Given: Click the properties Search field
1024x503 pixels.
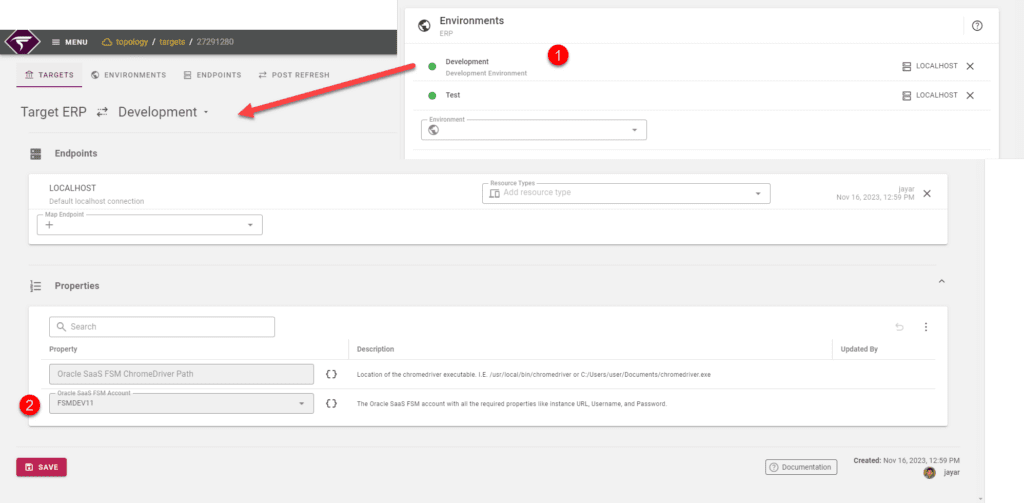Looking at the screenshot, I should (162, 327).
